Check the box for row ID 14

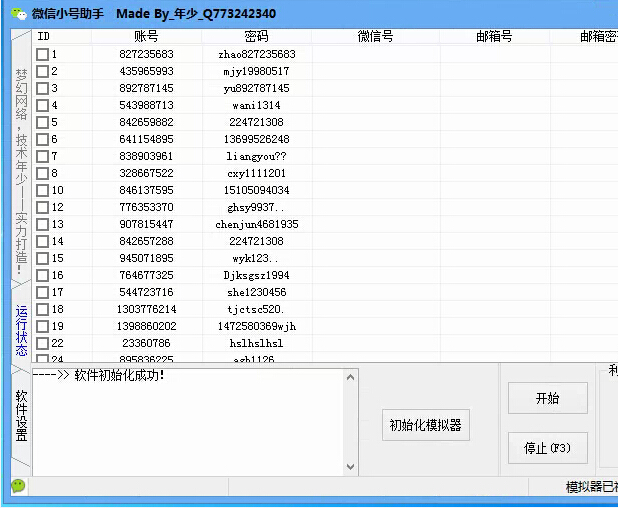42,241
